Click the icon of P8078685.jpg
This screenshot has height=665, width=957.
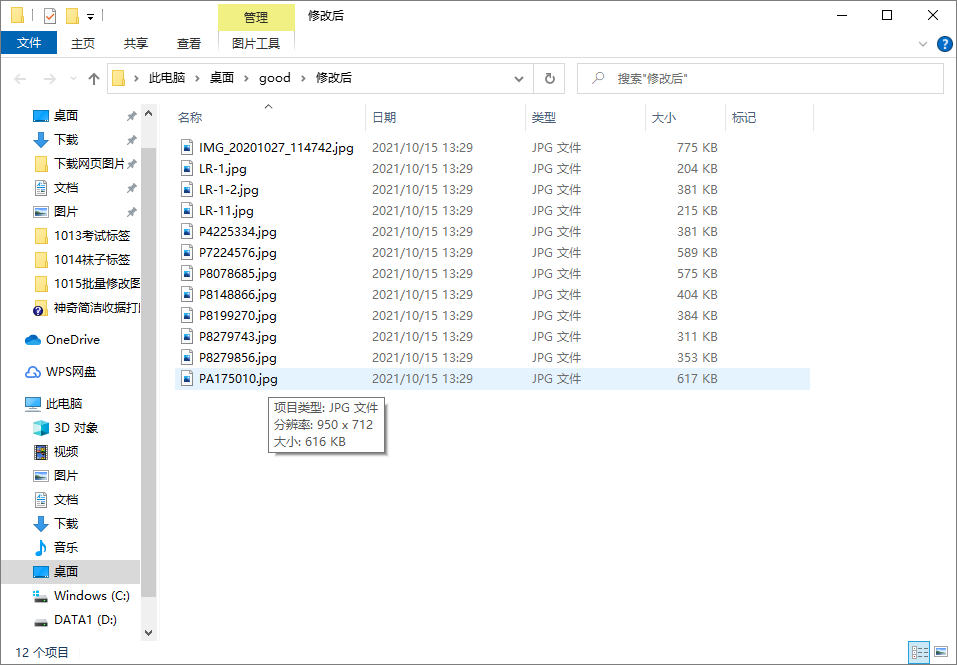pos(187,273)
